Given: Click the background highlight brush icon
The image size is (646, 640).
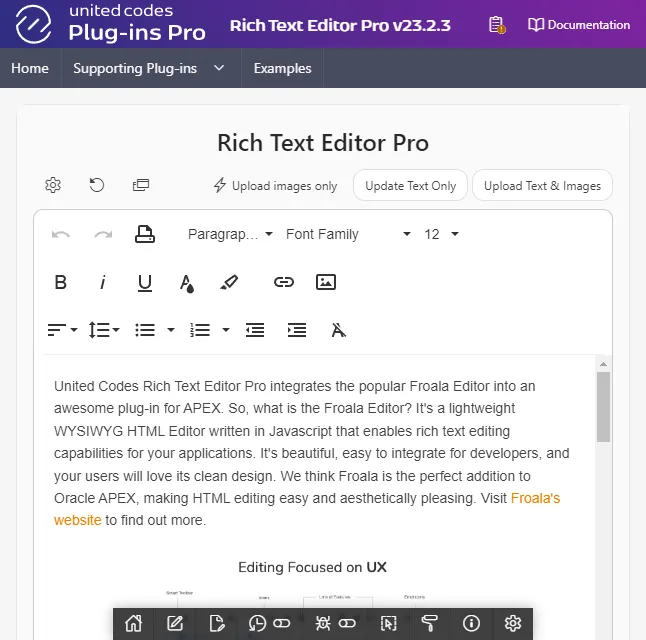Looking at the screenshot, I should pyautogui.click(x=229, y=282).
